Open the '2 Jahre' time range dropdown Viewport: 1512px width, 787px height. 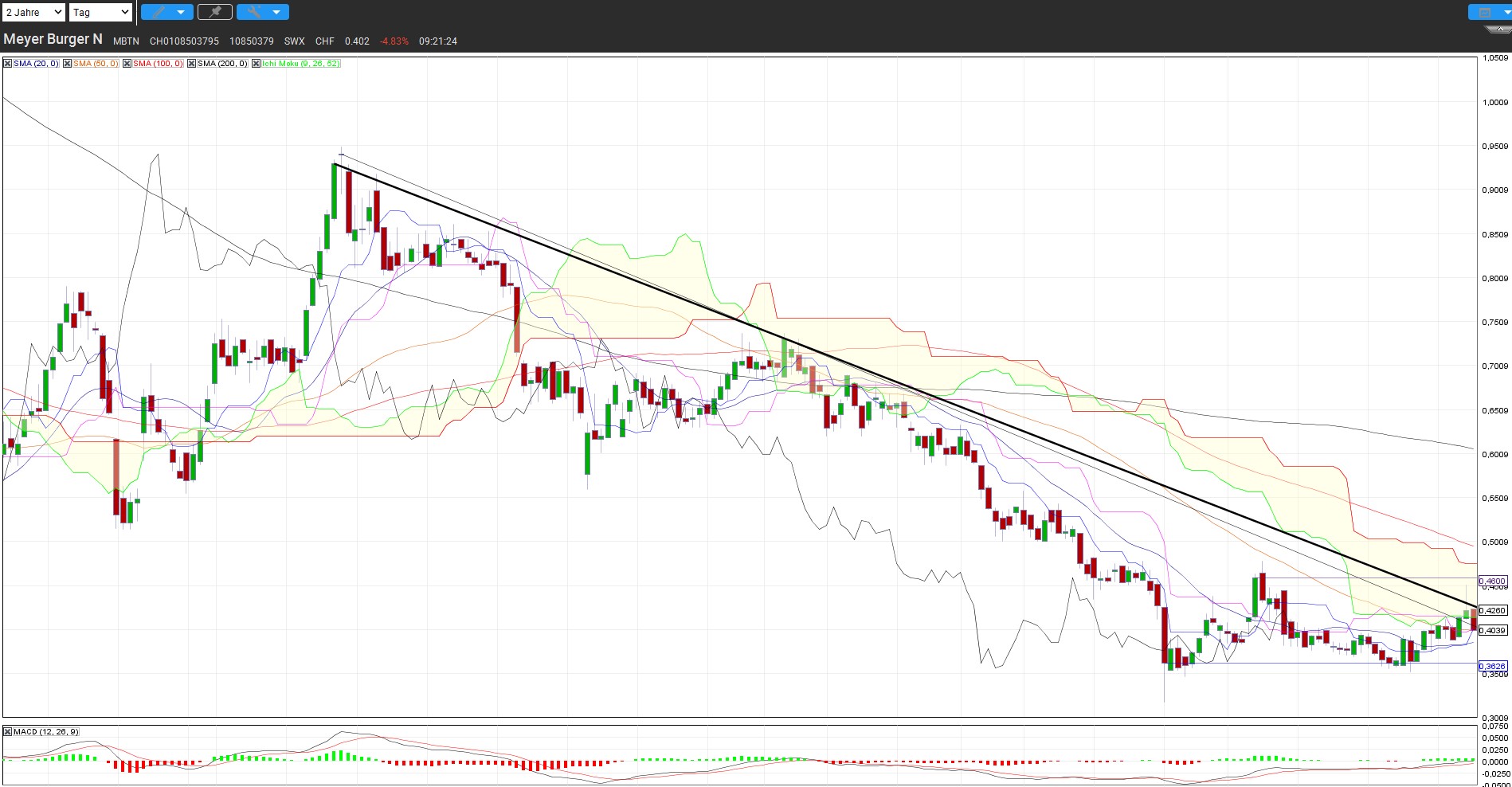(33, 12)
